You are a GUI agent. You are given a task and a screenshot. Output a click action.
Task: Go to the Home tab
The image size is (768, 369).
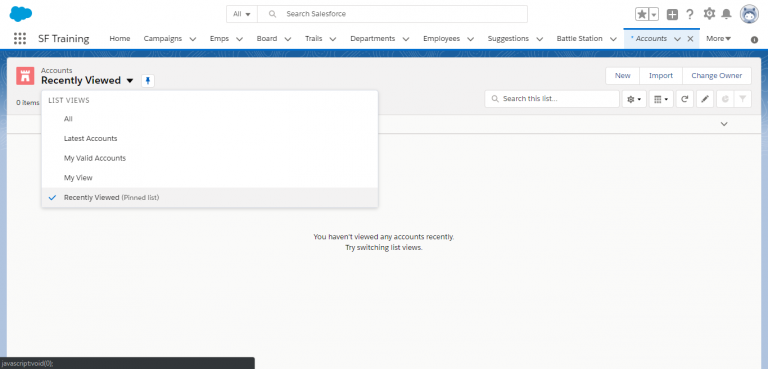pyautogui.click(x=120, y=38)
